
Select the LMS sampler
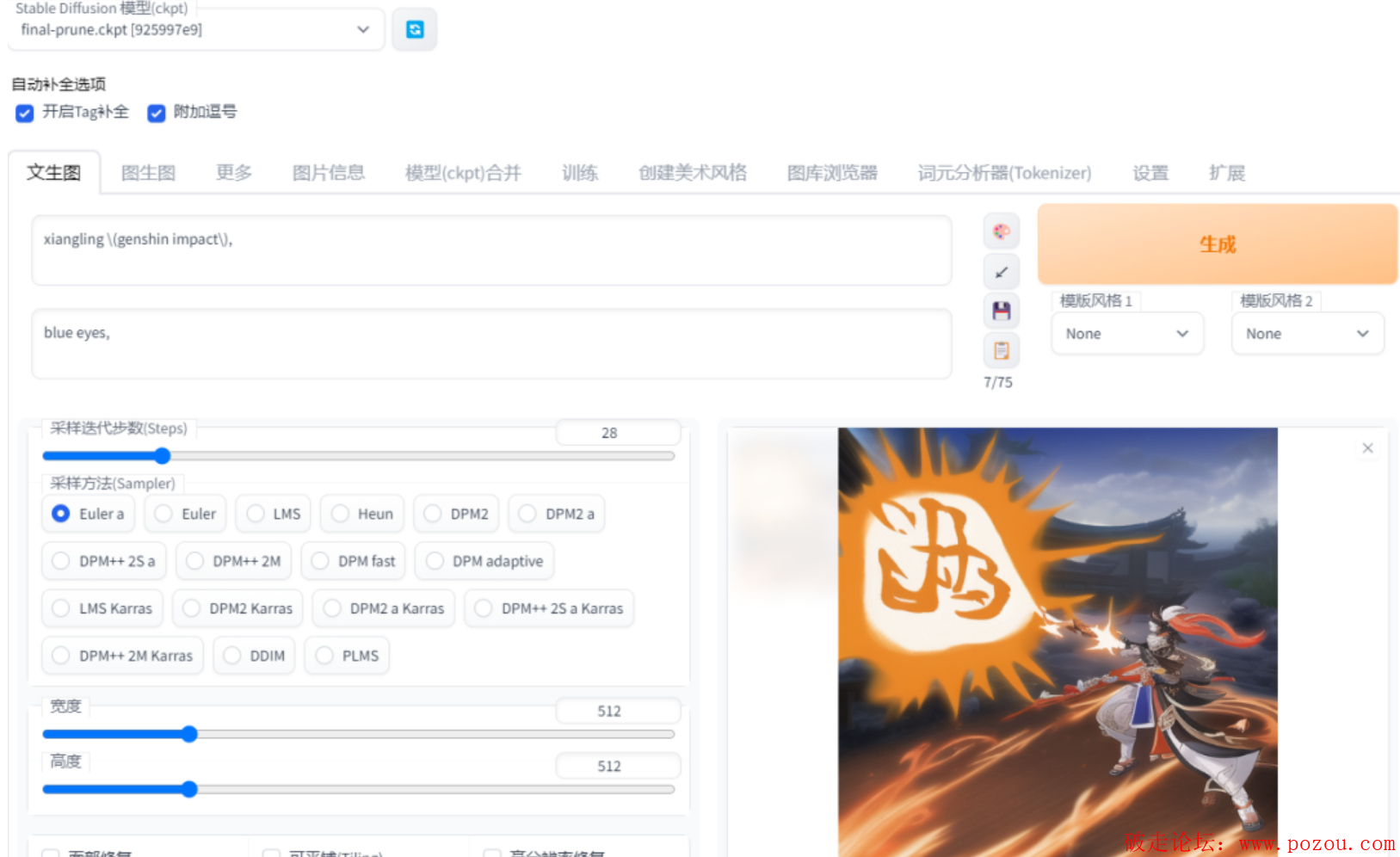(274, 514)
